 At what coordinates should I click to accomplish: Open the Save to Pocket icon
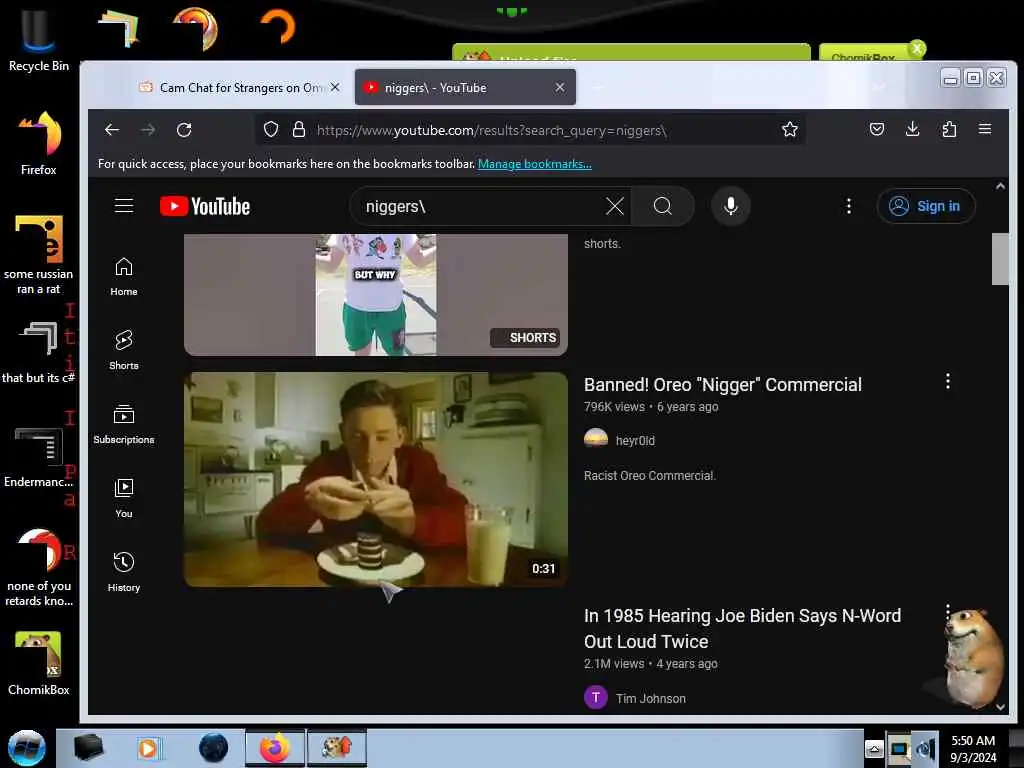click(877, 129)
